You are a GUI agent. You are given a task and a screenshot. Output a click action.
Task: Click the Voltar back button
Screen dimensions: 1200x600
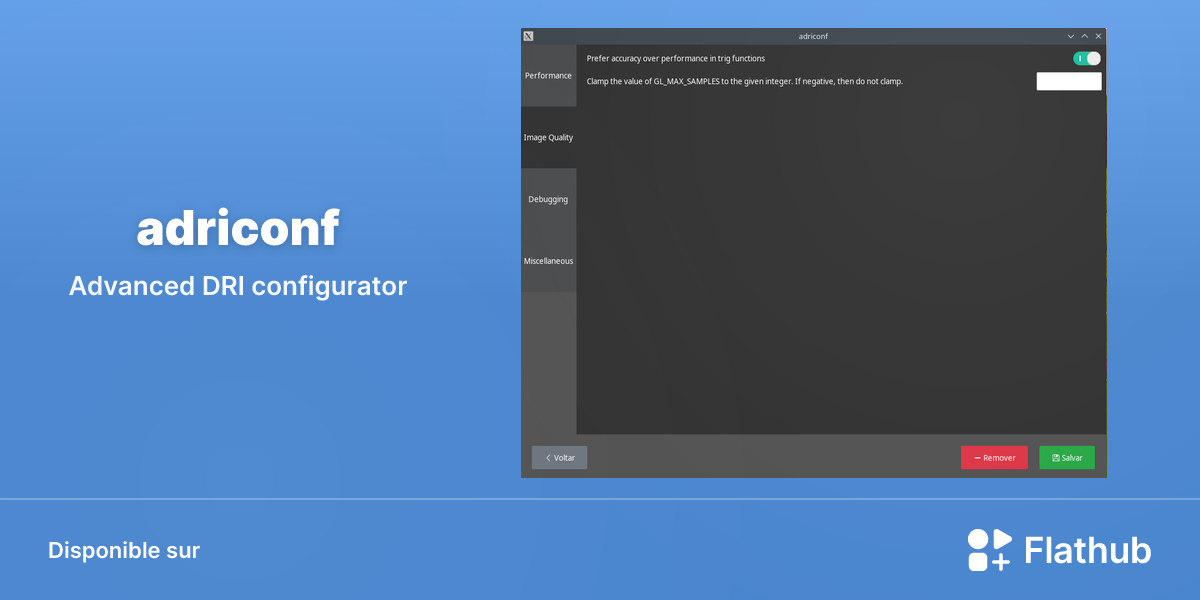click(x=560, y=457)
